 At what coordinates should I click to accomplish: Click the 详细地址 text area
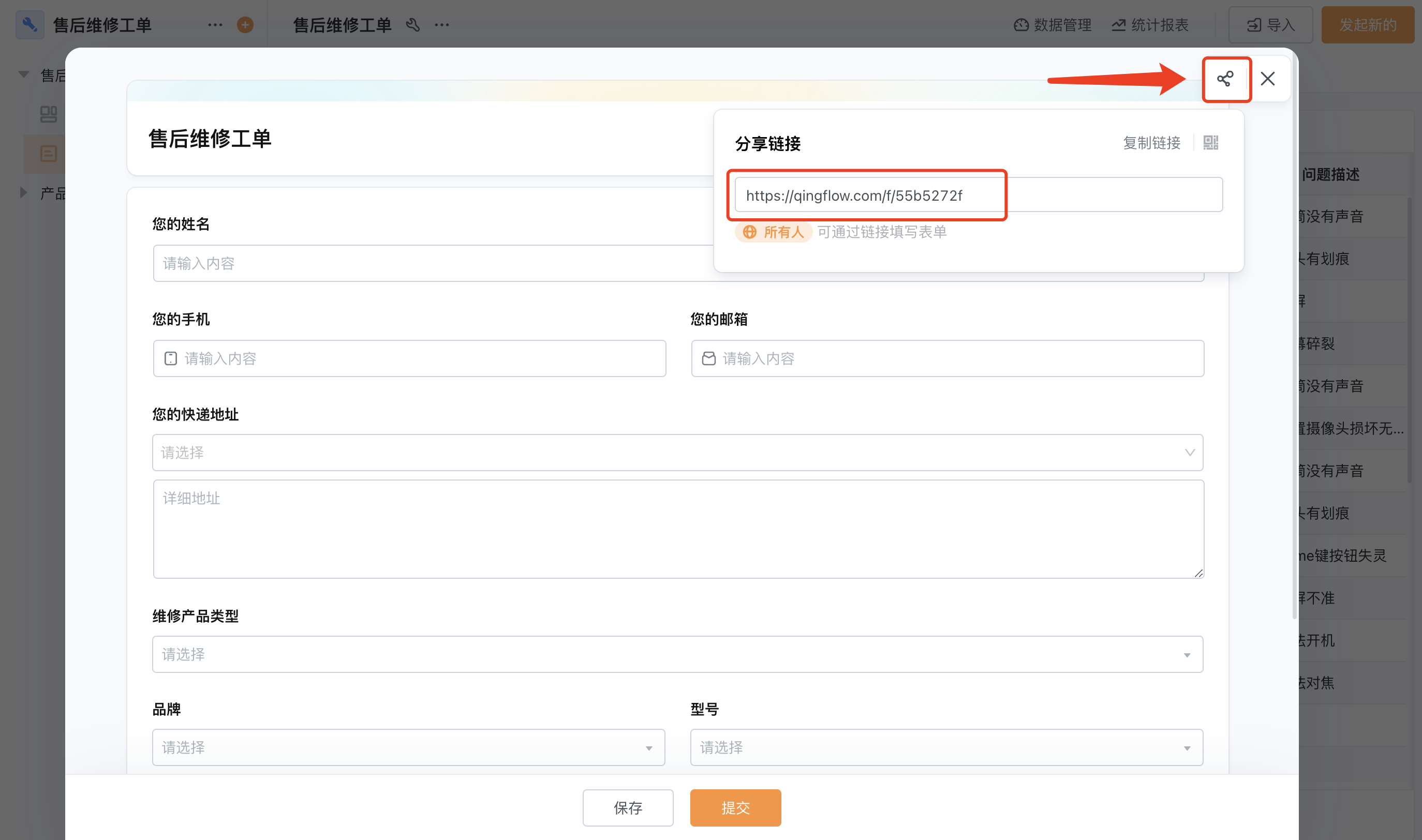[x=678, y=529]
